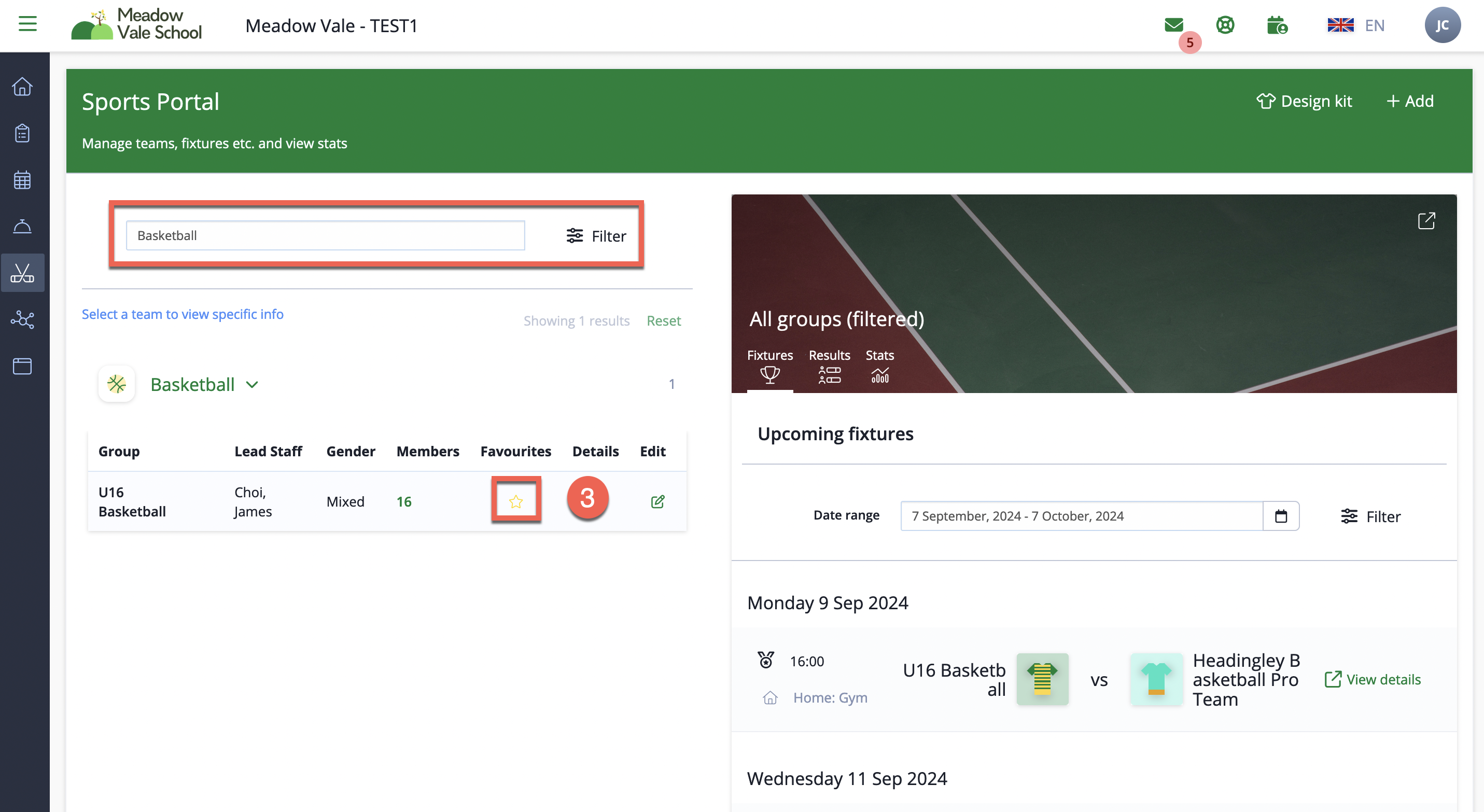1484x812 pixels.
Task: Select the U16 Basketball group row
Action: tap(387, 501)
